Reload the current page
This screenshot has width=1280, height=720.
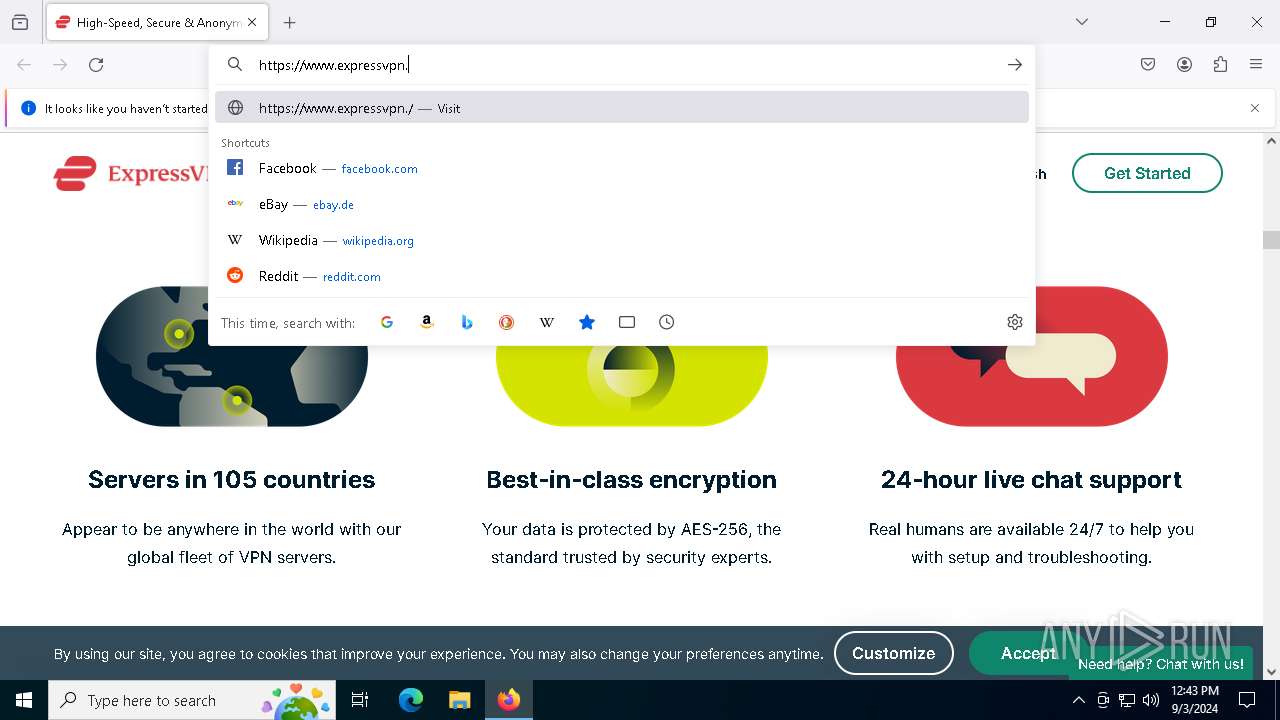[x=96, y=65]
